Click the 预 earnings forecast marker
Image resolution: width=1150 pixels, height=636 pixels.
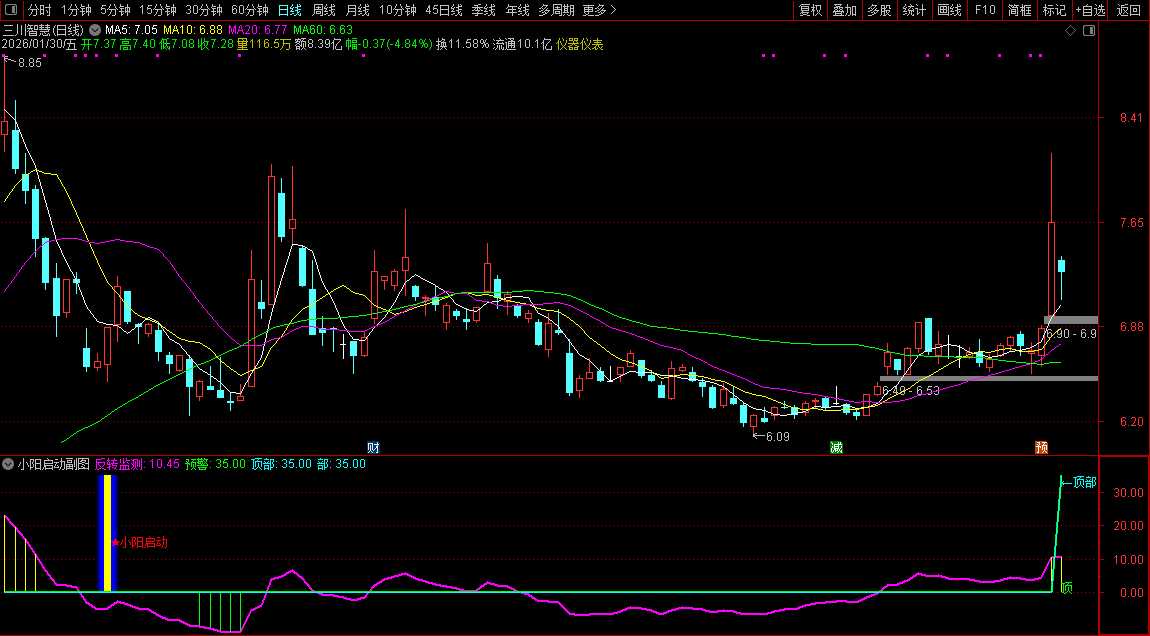1040,447
